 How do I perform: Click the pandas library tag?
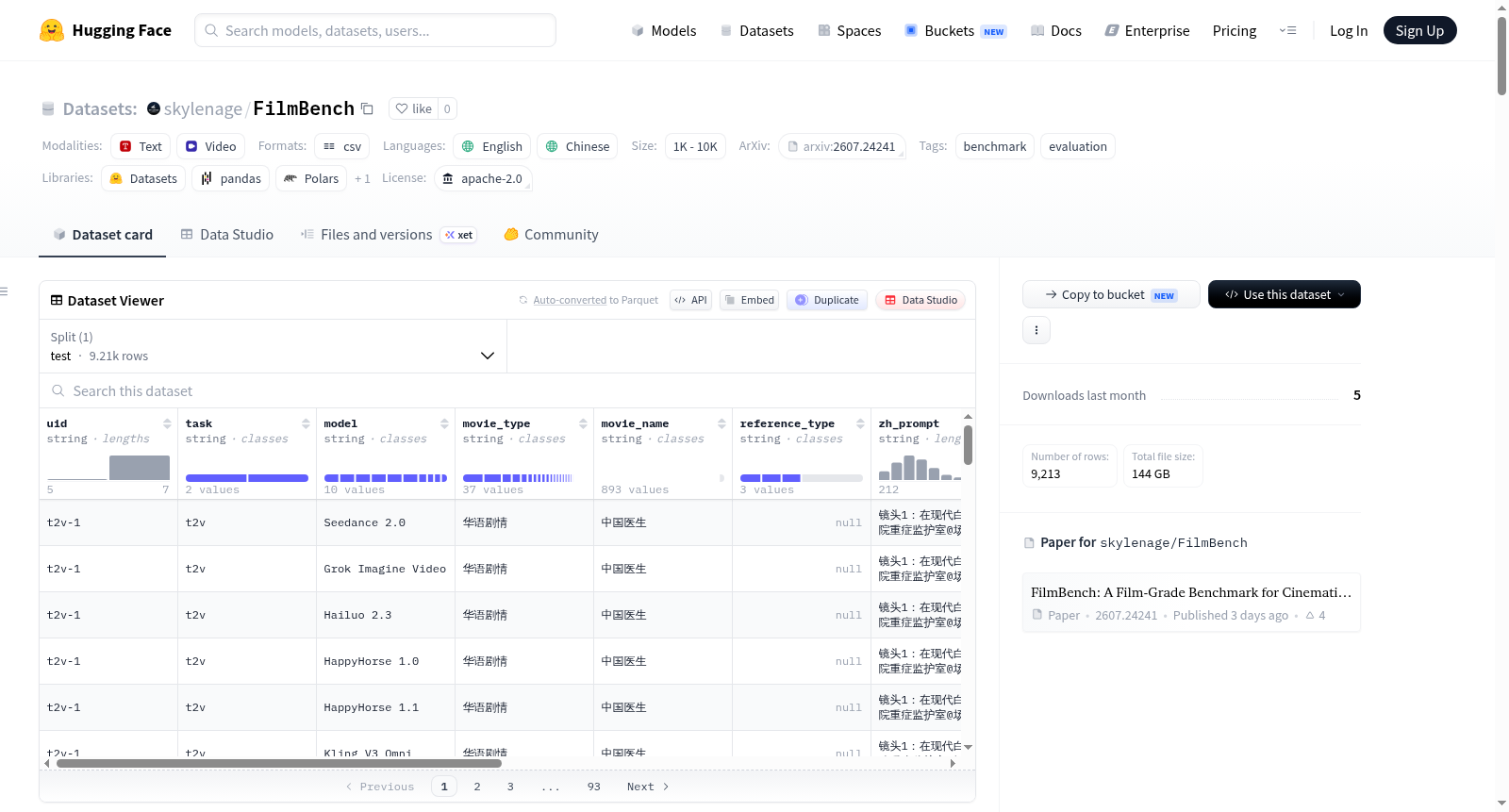tap(231, 178)
